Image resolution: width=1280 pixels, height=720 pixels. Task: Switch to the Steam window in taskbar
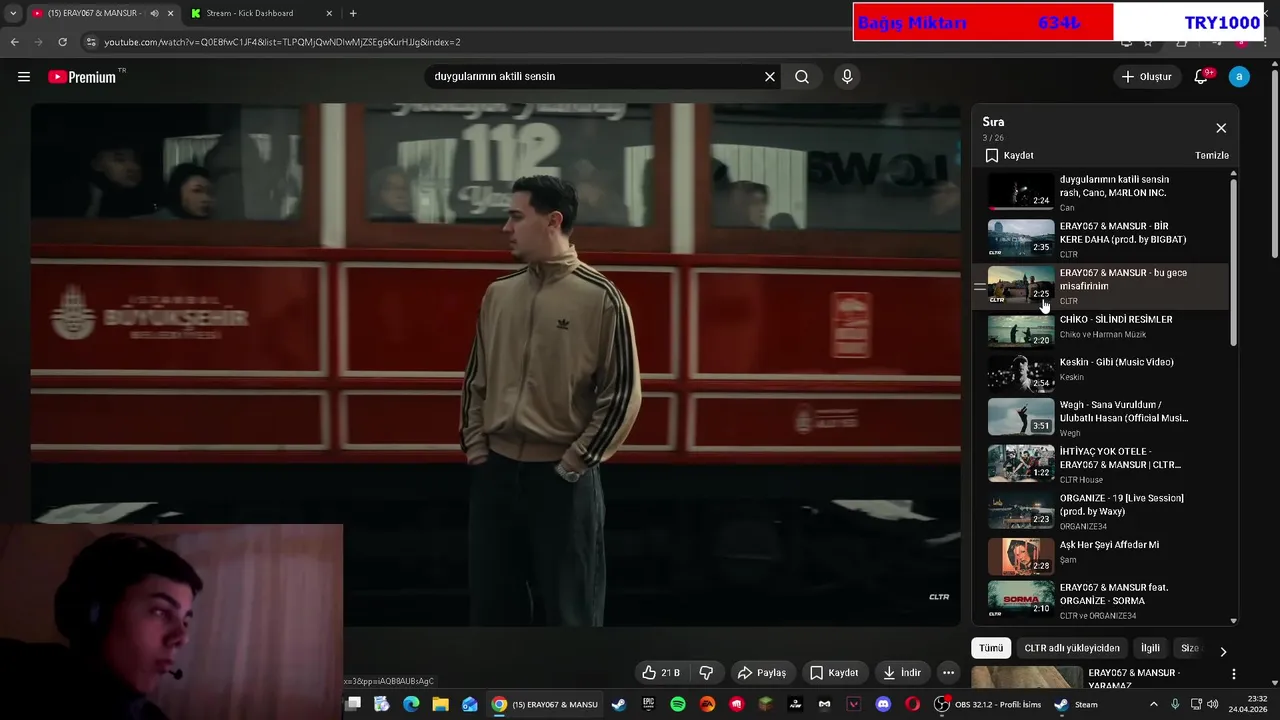click(x=1076, y=704)
